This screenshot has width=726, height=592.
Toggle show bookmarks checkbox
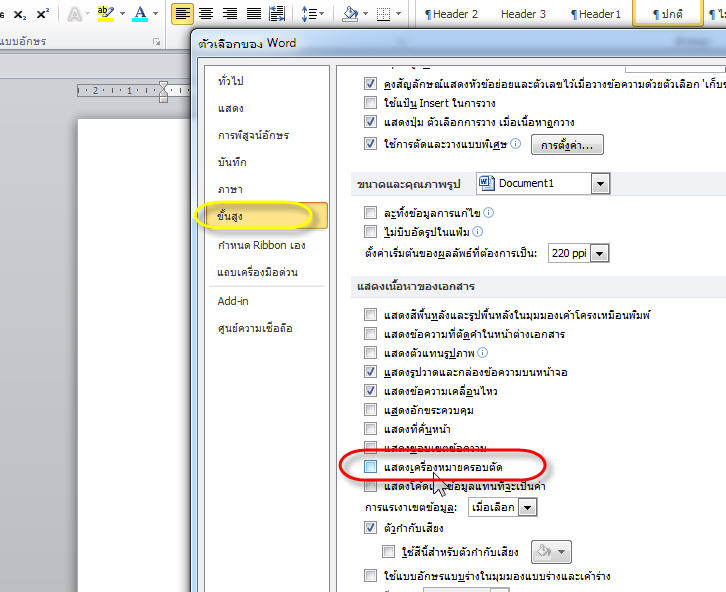[370, 429]
